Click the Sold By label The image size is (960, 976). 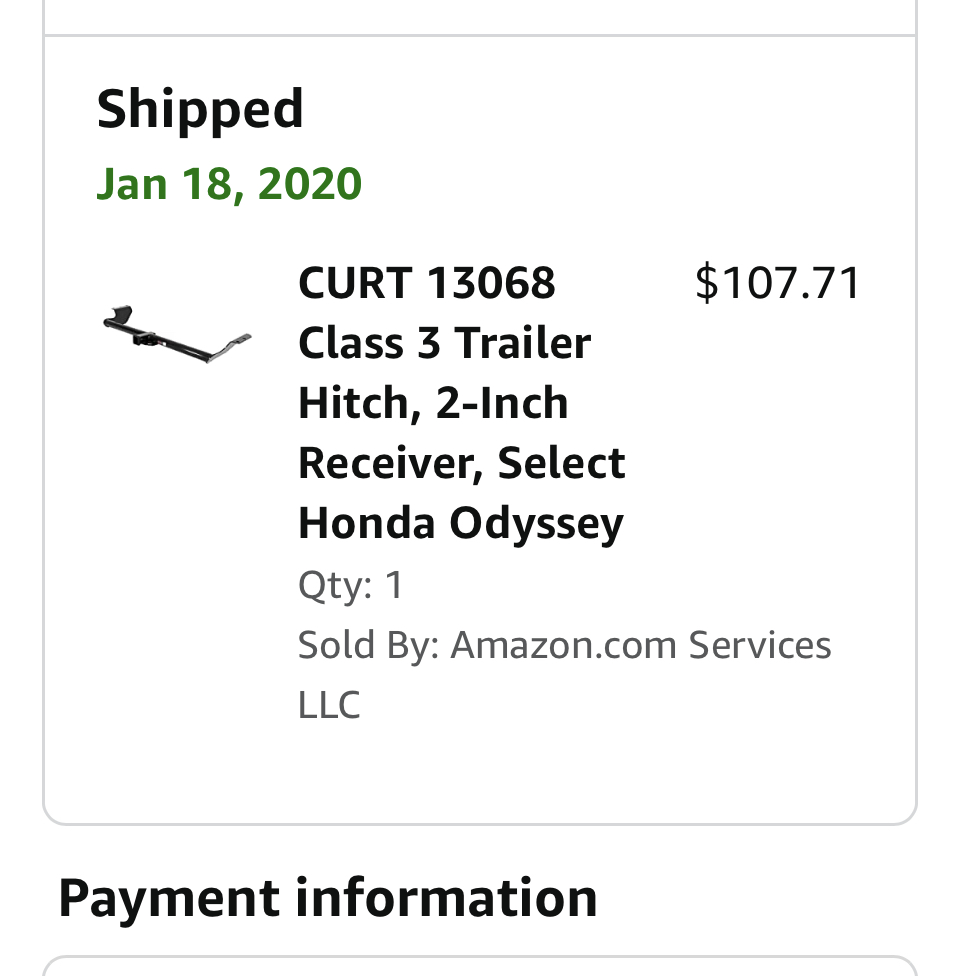point(368,645)
